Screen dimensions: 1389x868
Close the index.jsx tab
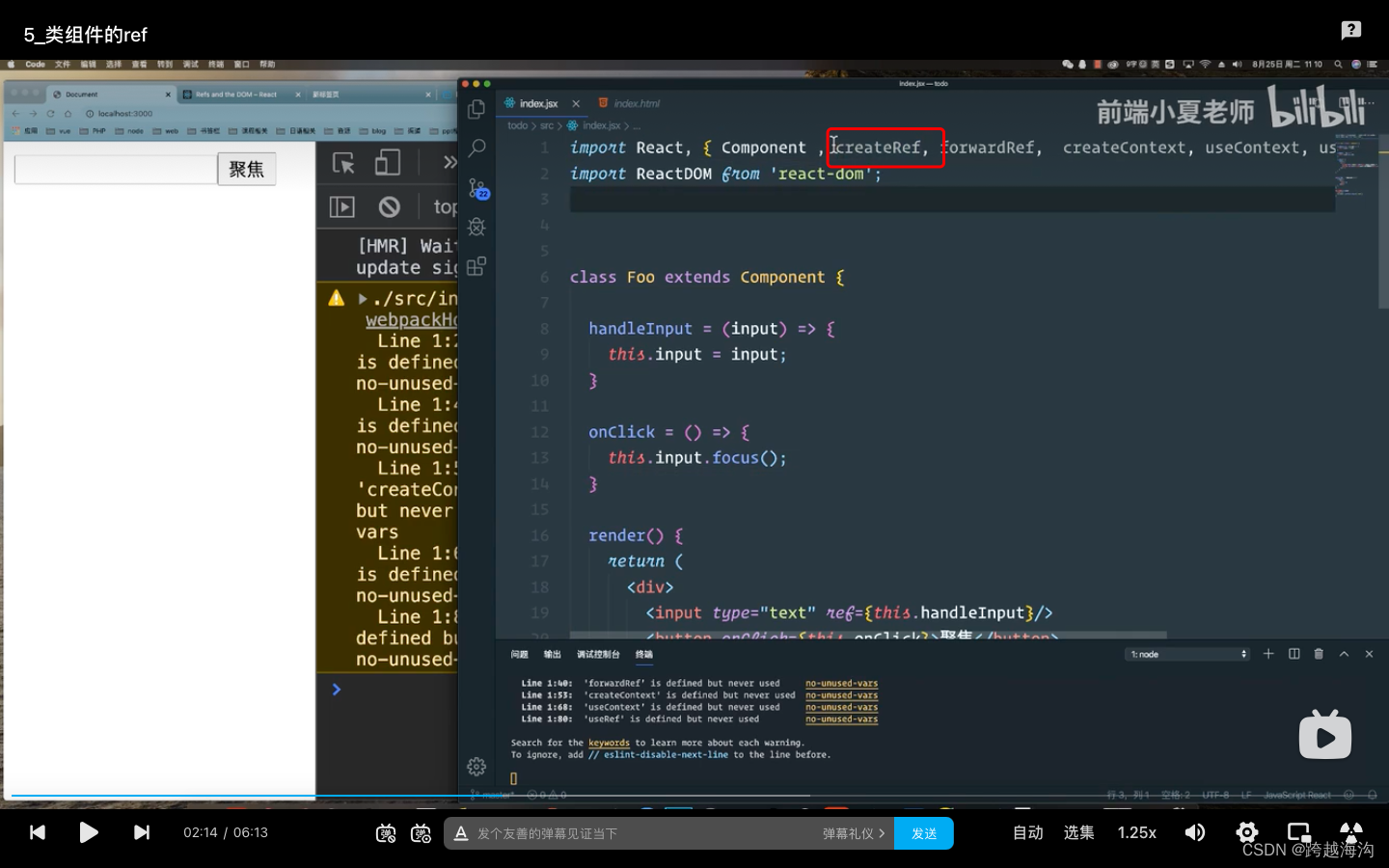[576, 103]
